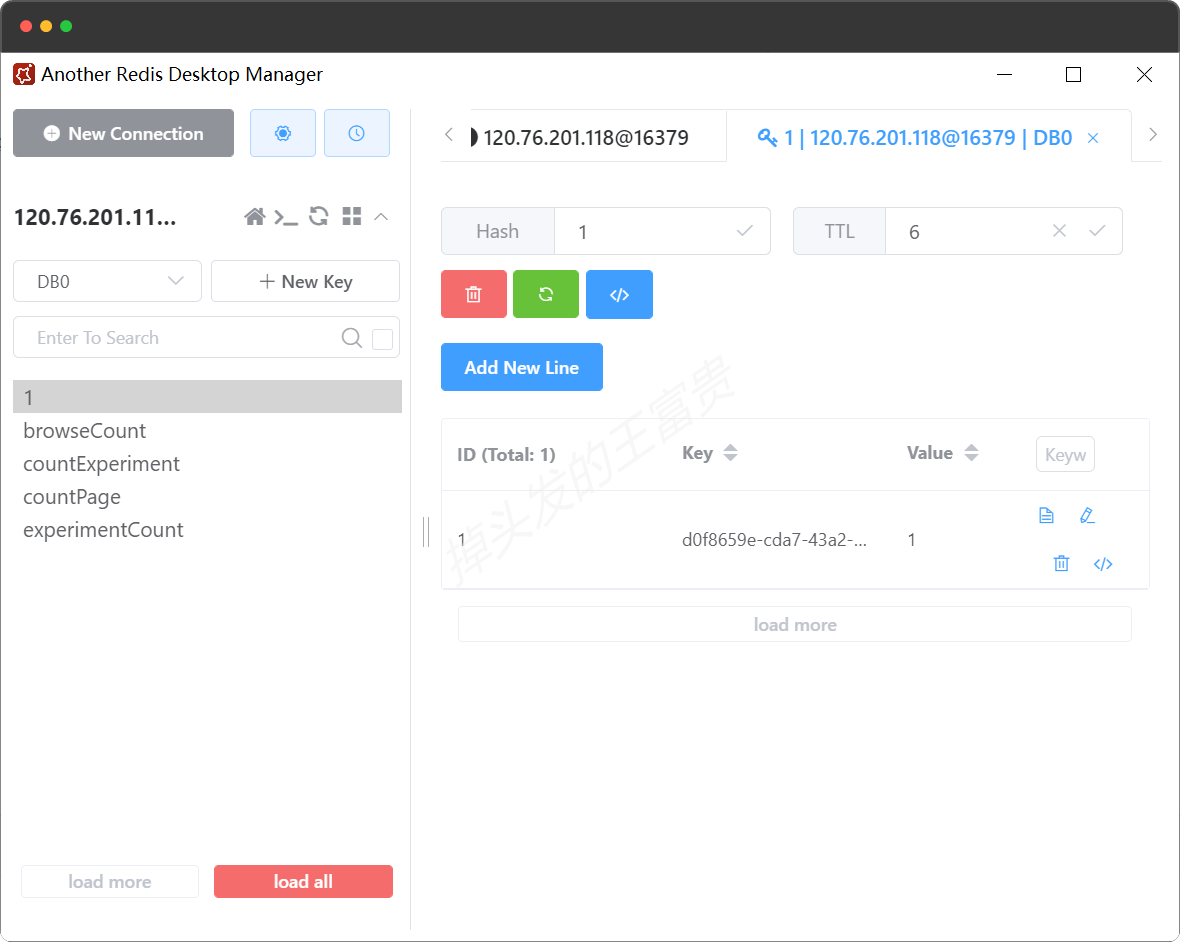The width and height of the screenshot is (1180, 942).
Task: Click the Another Redis Desktop Manager logo
Action: (x=24, y=74)
